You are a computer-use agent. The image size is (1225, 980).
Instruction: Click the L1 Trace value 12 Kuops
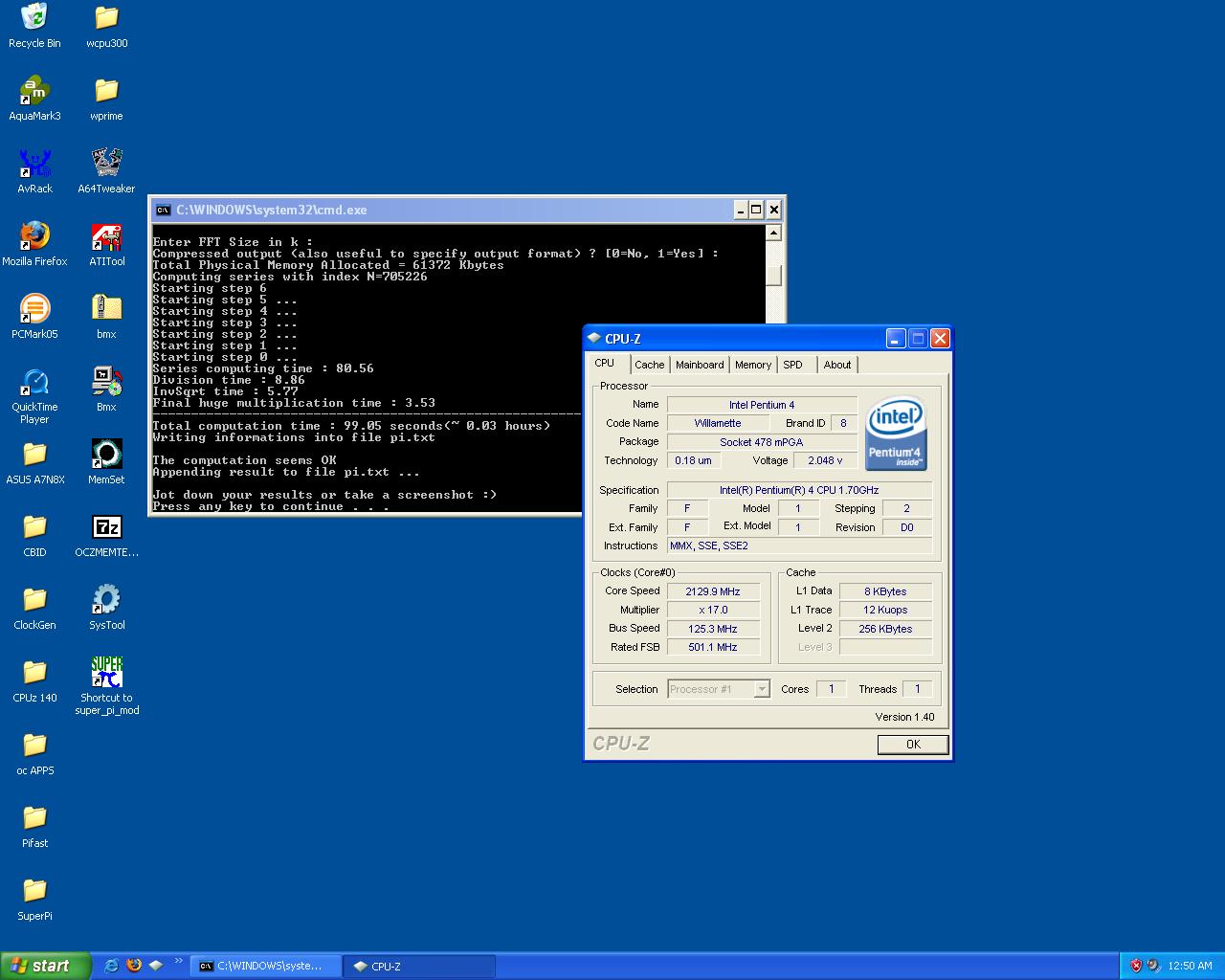tap(885, 610)
